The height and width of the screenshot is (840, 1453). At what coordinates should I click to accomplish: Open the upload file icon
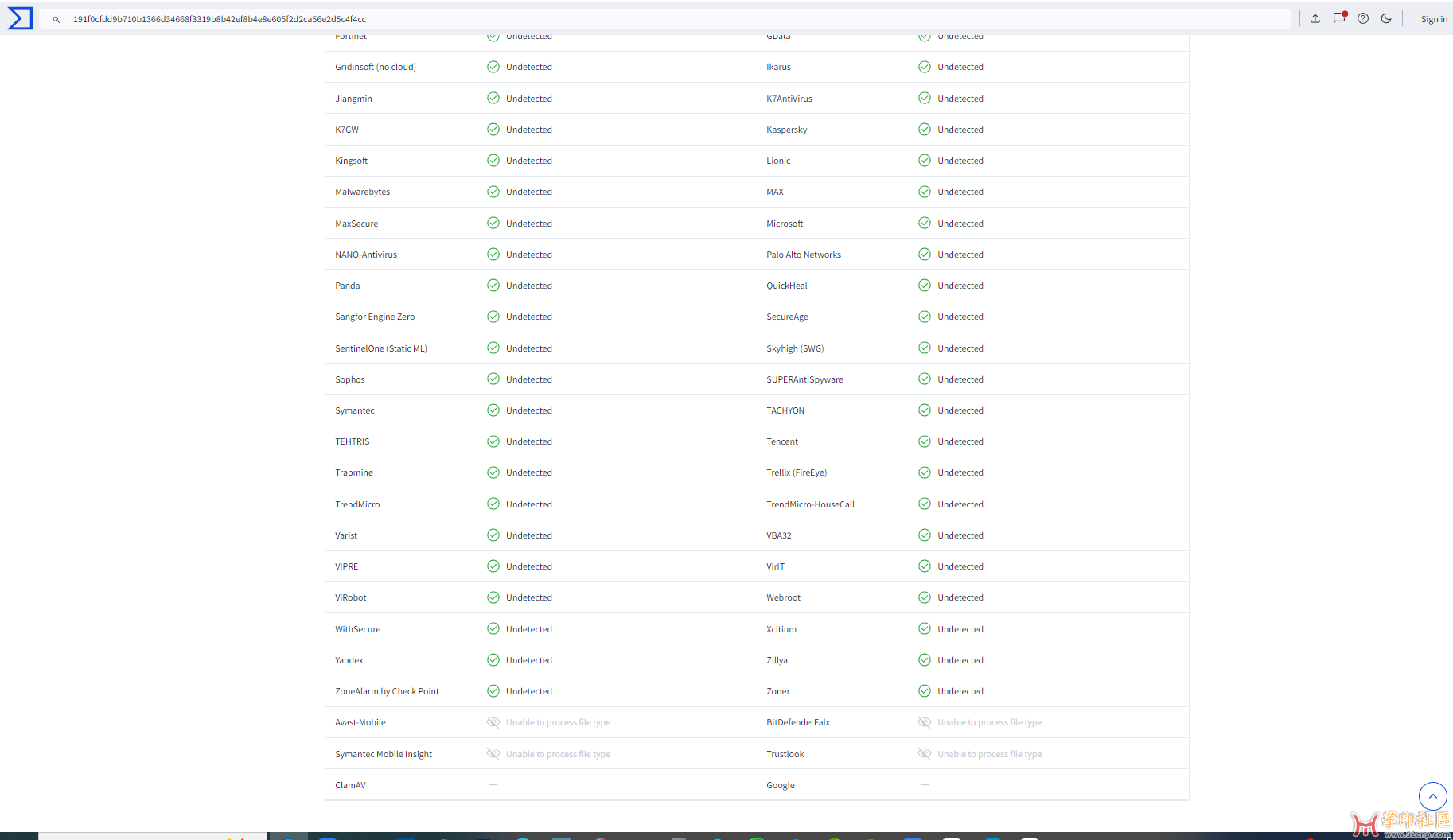1315,18
